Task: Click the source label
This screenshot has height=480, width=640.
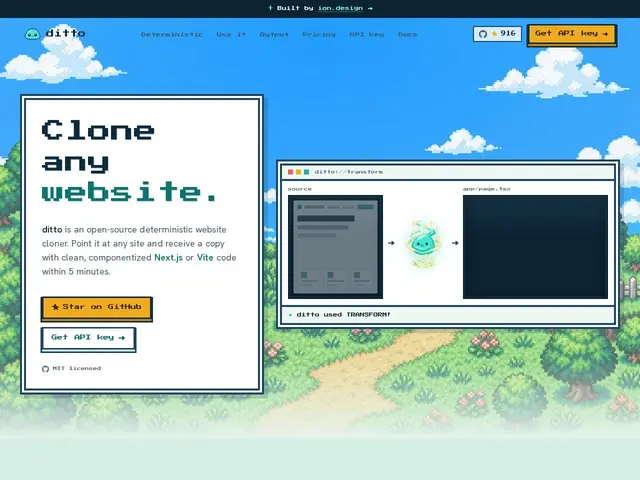Action: [300, 189]
